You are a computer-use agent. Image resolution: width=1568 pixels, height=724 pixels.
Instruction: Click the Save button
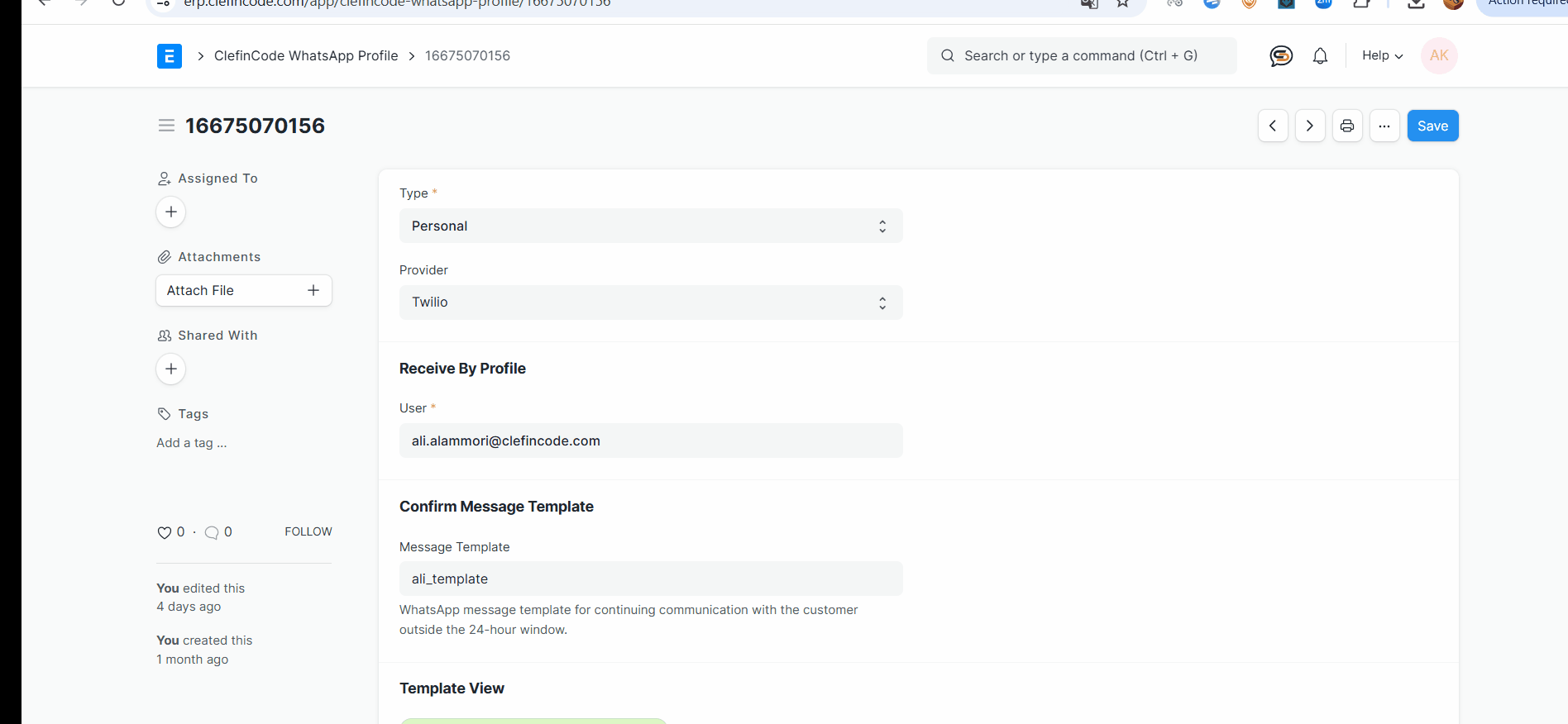click(x=1432, y=126)
